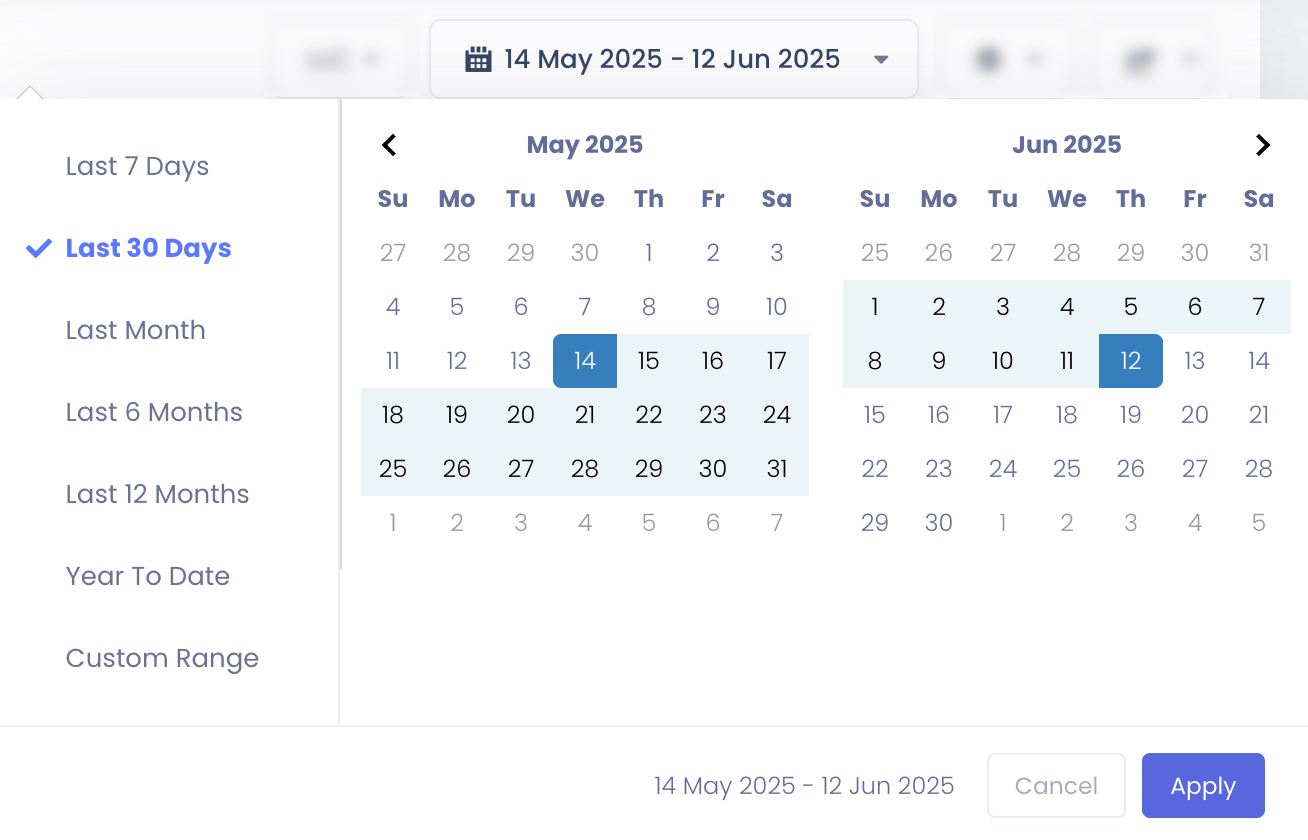Click the Last 30 Days checkmark
This screenshot has width=1308, height=840.
(39, 248)
